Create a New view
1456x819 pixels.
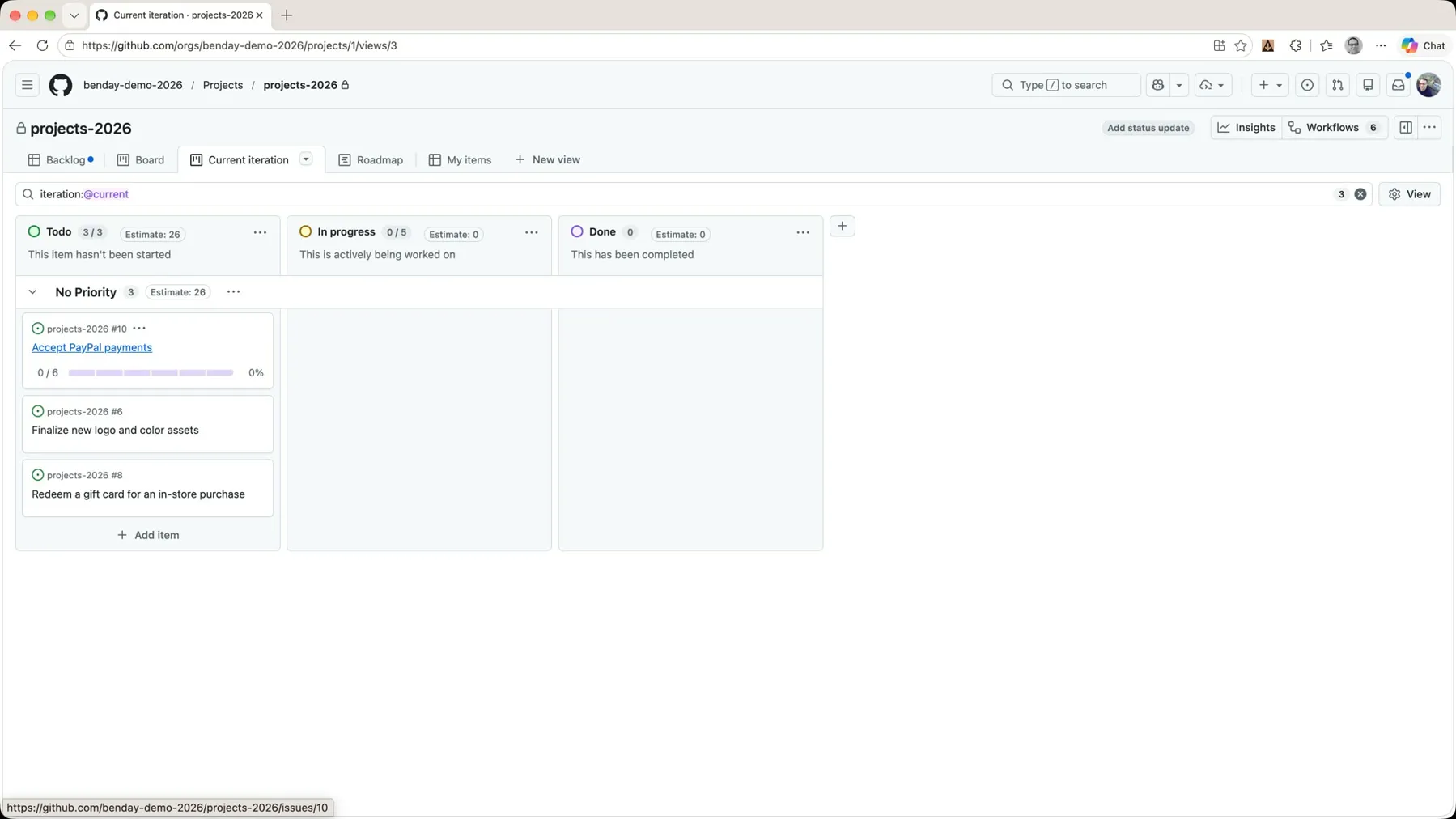pos(548,160)
